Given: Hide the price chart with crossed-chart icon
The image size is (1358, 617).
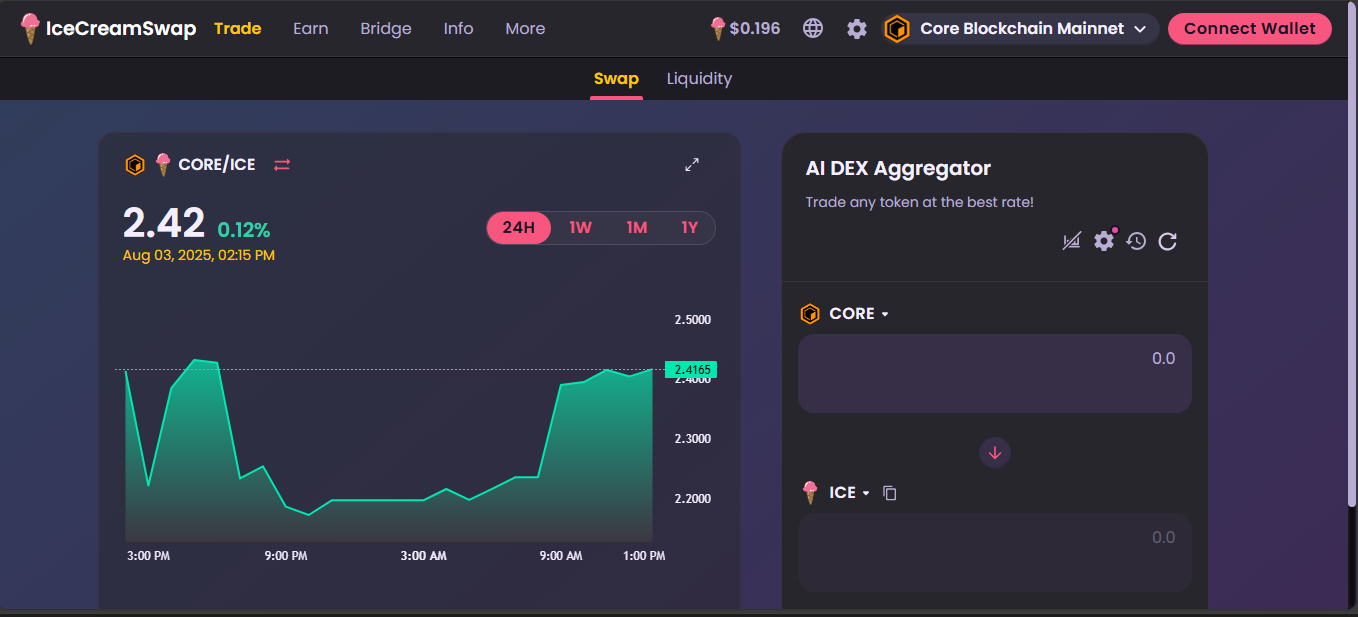Looking at the screenshot, I should 1072,241.
